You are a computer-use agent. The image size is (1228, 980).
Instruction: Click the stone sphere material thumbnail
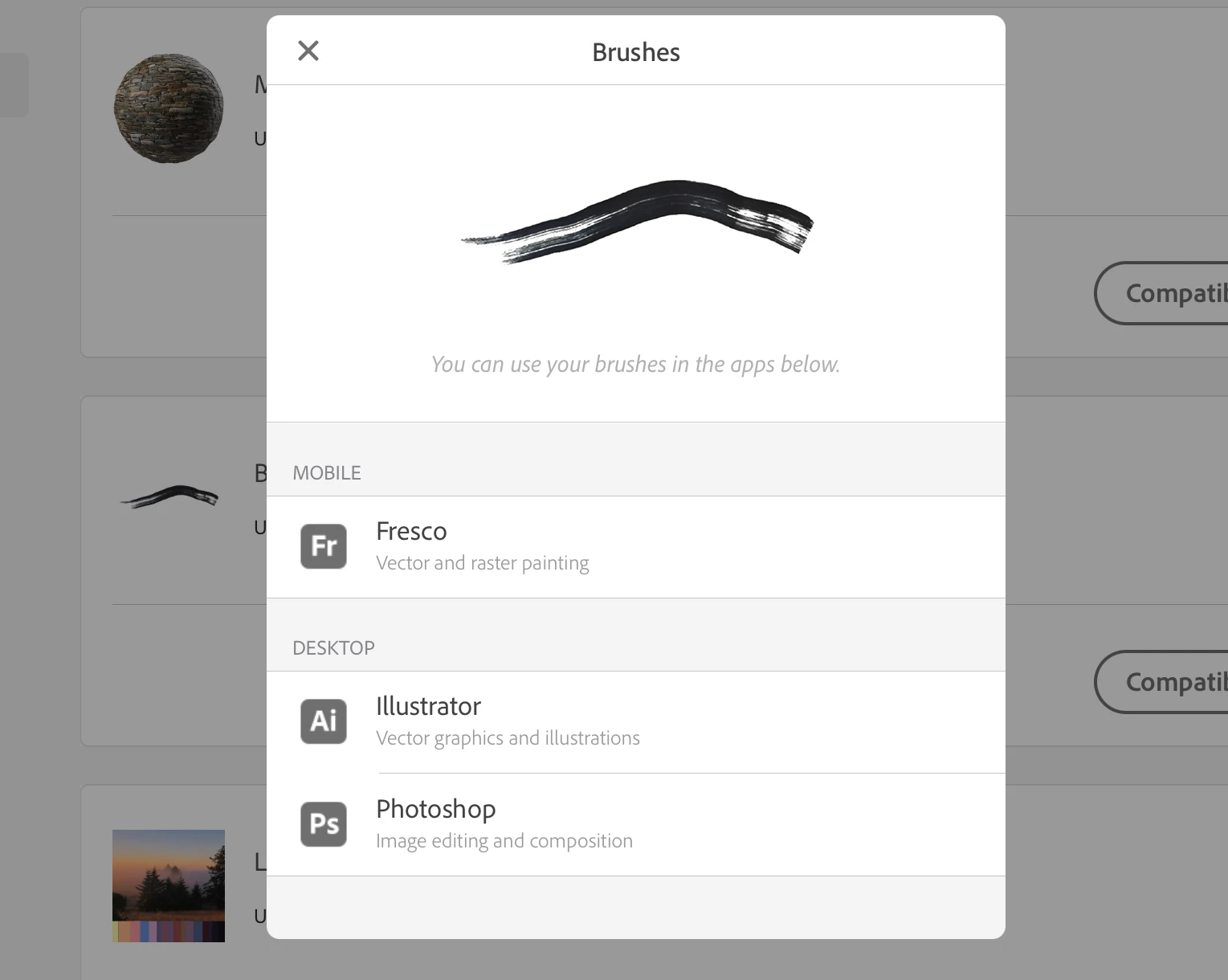(169, 108)
